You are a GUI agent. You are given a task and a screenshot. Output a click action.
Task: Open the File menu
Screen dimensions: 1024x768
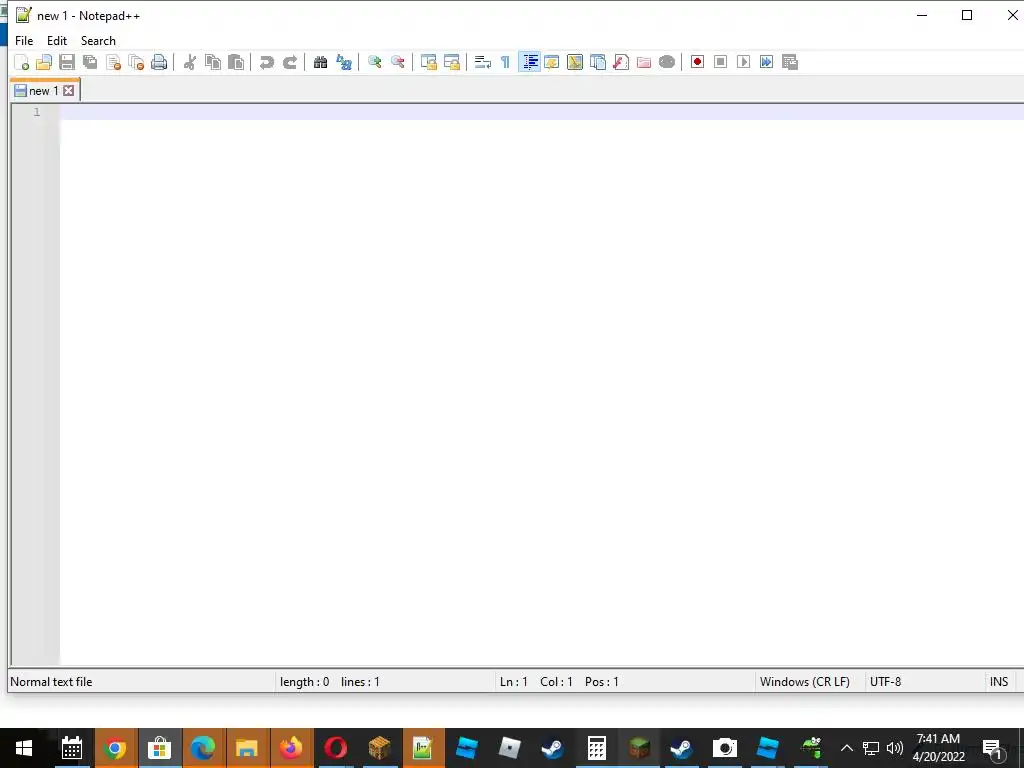[24, 40]
